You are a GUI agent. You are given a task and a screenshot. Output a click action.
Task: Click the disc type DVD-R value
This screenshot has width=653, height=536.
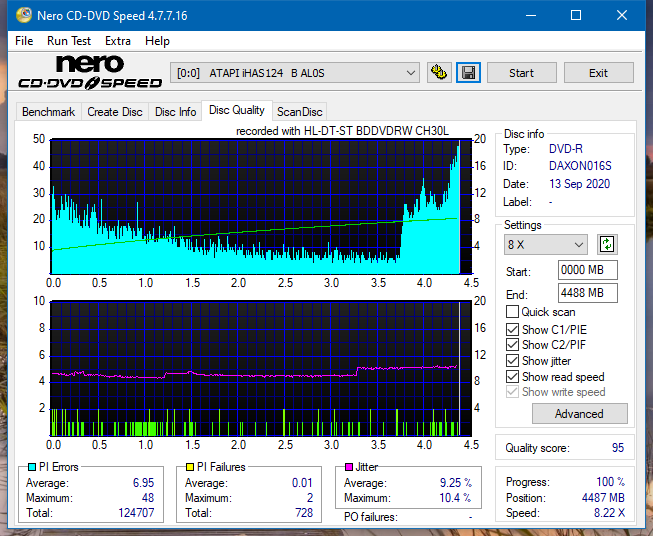(566, 149)
